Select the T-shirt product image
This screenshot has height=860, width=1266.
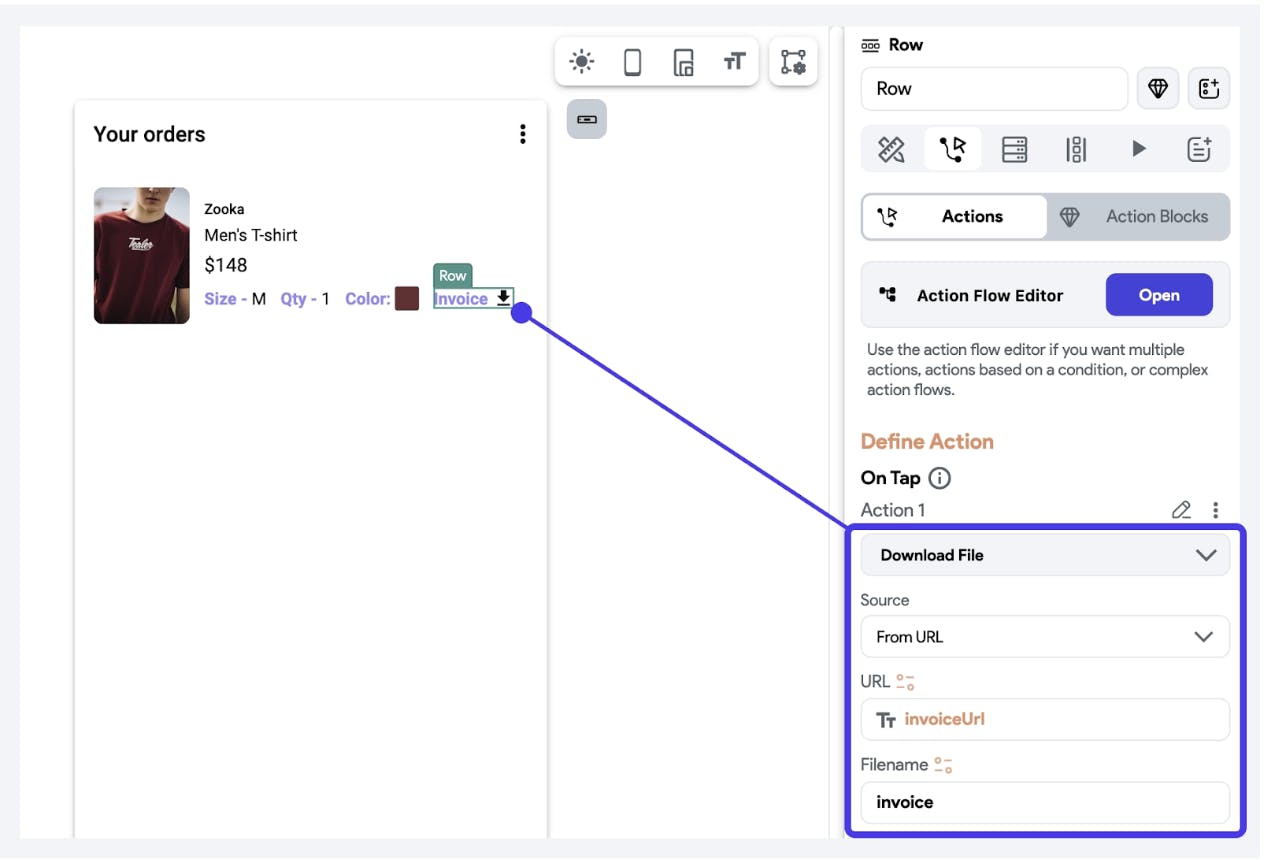(x=142, y=256)
